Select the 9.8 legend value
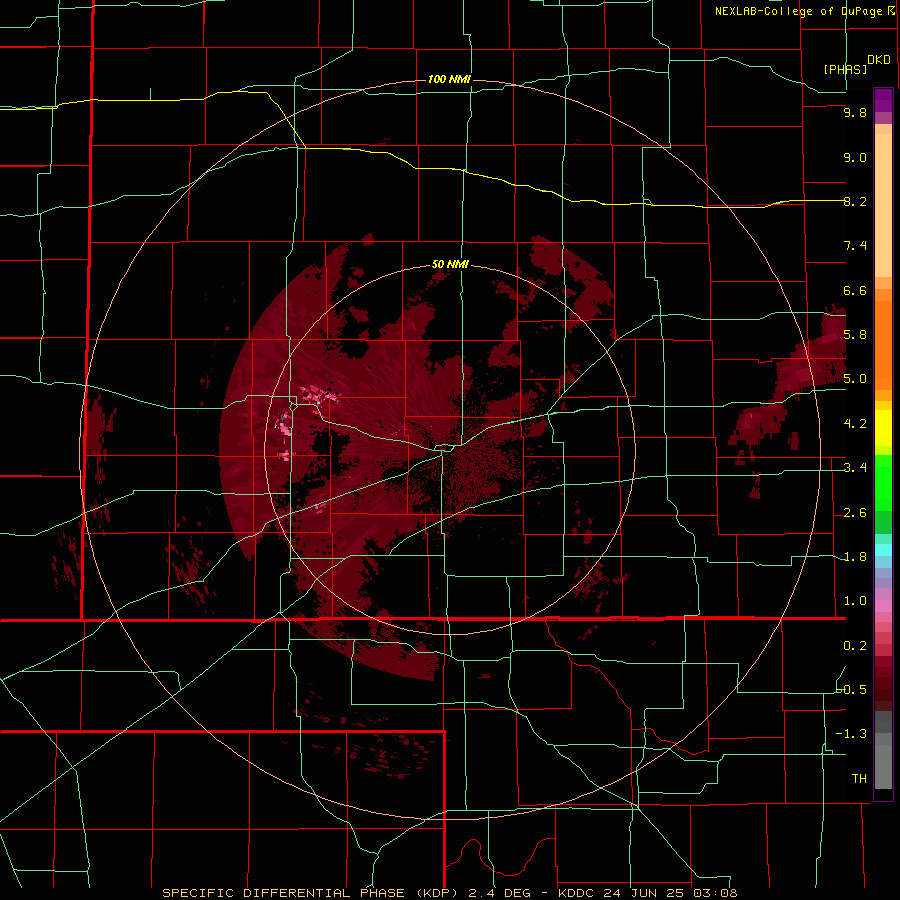The width and height of the screenshot is (900, 900). pyautogui.click(x=855, y=112)
